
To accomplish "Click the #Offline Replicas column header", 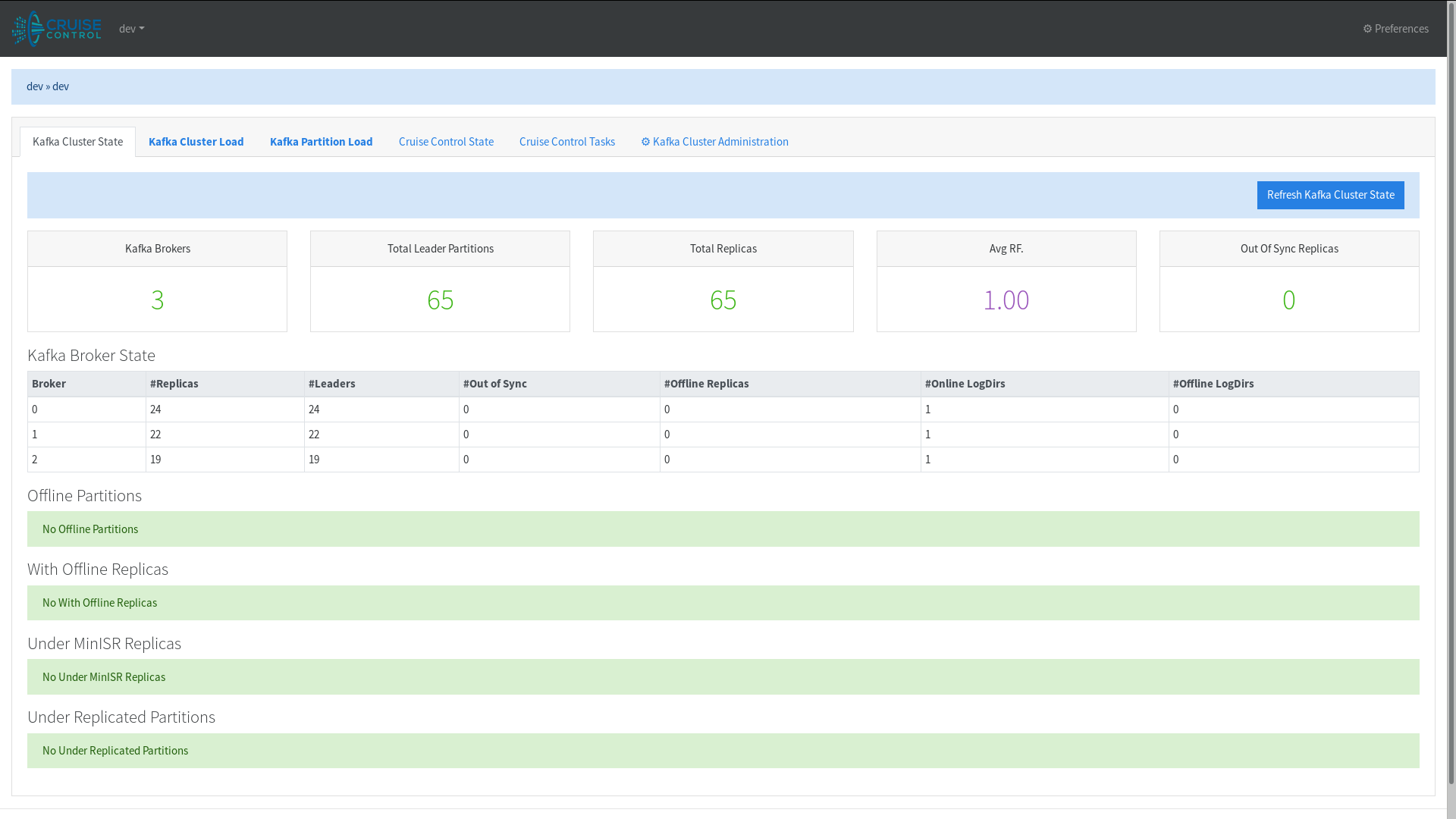I will [790, 384].
